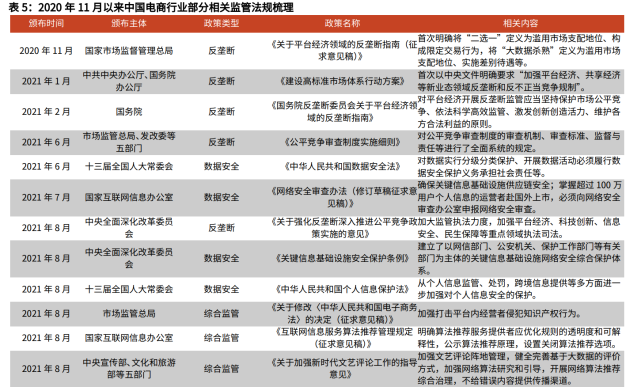Select issuer '国家市场监督管理总局'
Image resolution: width=641 pixels, height=387 pixels.
pos(129,51)
